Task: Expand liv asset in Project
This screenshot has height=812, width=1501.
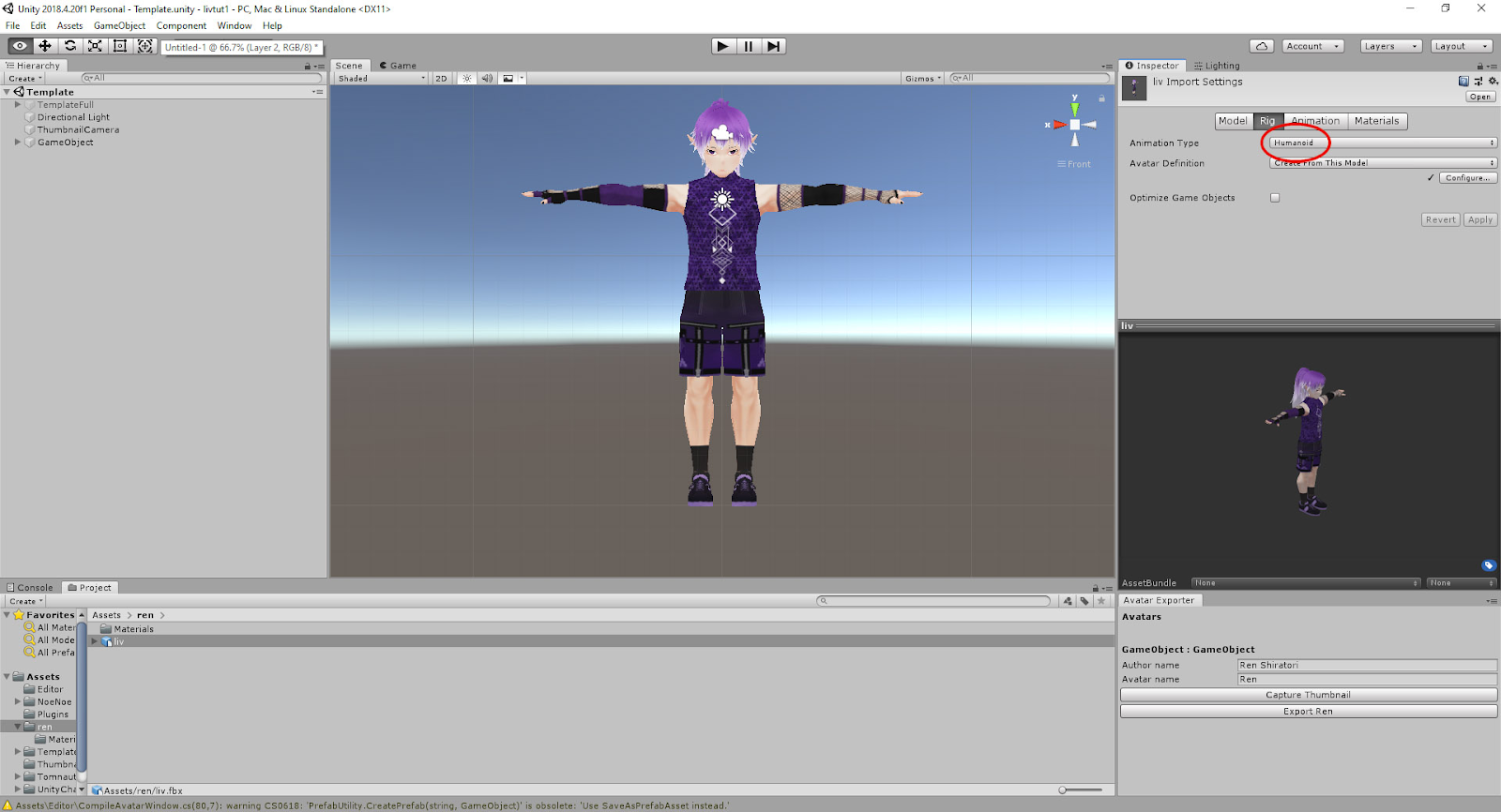Action: tap(94, 641)
